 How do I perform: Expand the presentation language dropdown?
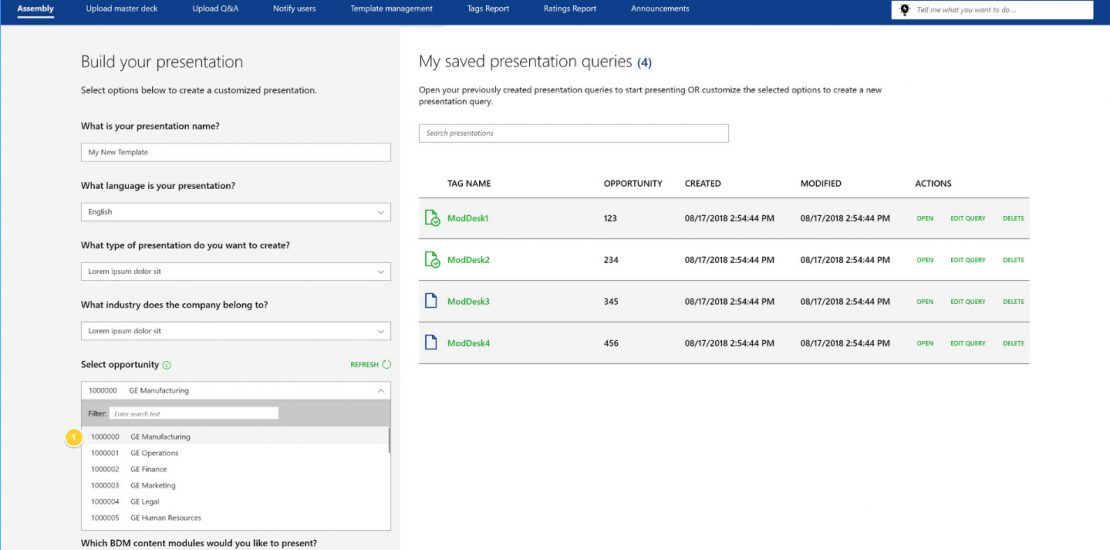coord(380,212)
